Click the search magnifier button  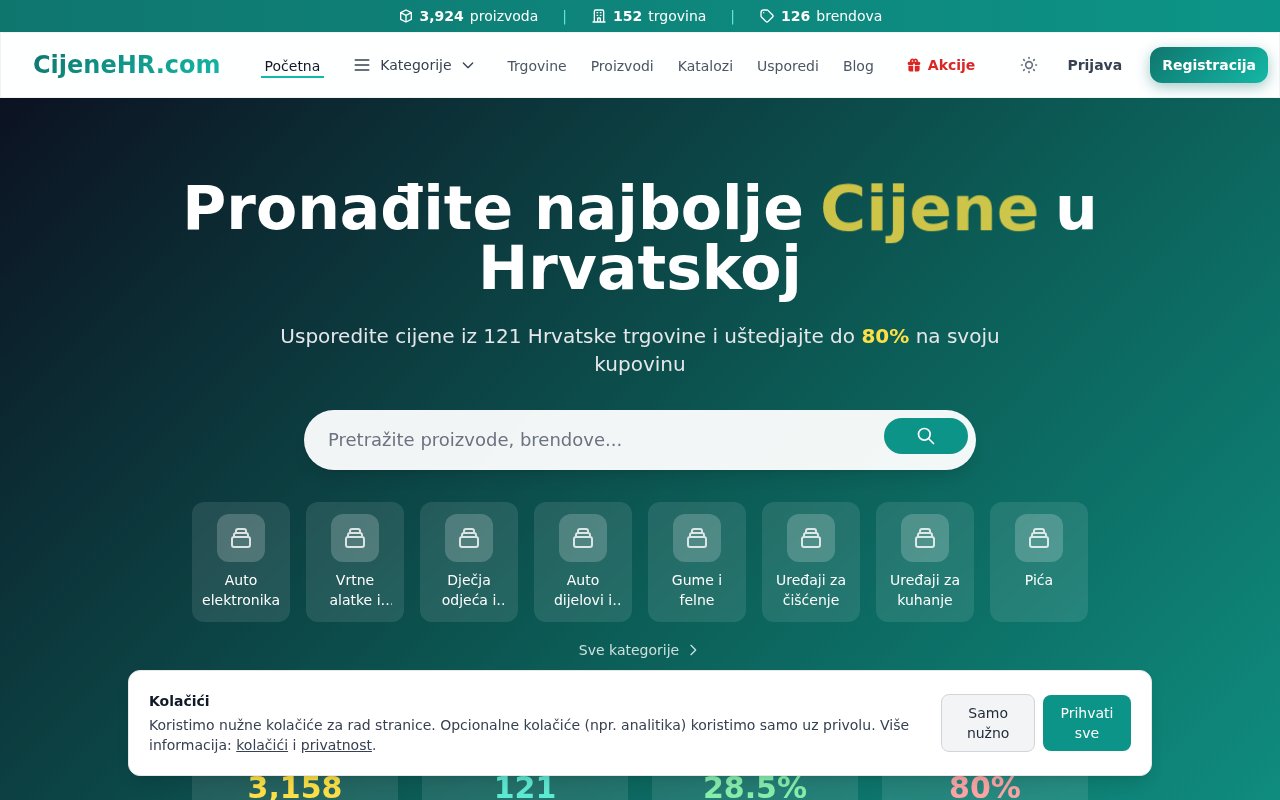pos(925,436)
